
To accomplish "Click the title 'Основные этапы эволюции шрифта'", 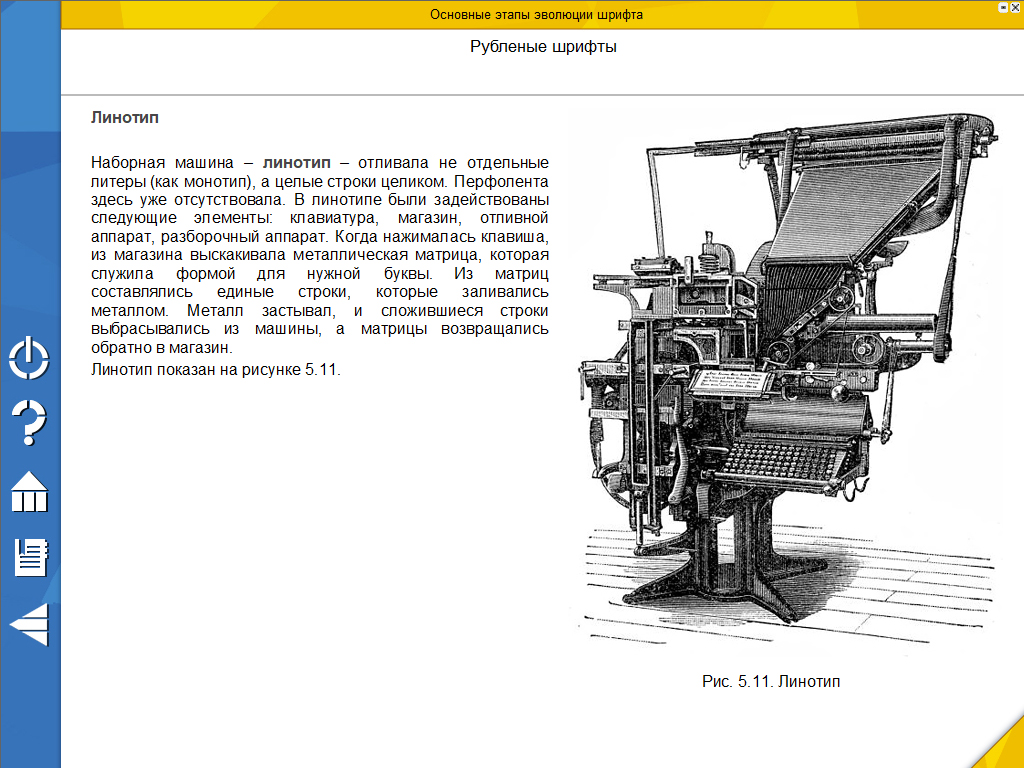I will 536,15.
